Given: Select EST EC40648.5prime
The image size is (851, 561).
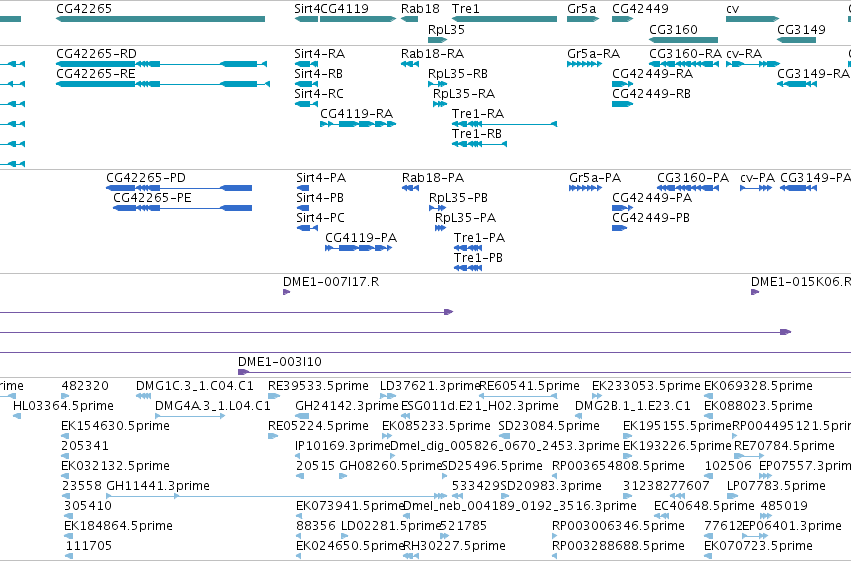Looking at the screenshot, I should tap(661, 516).
